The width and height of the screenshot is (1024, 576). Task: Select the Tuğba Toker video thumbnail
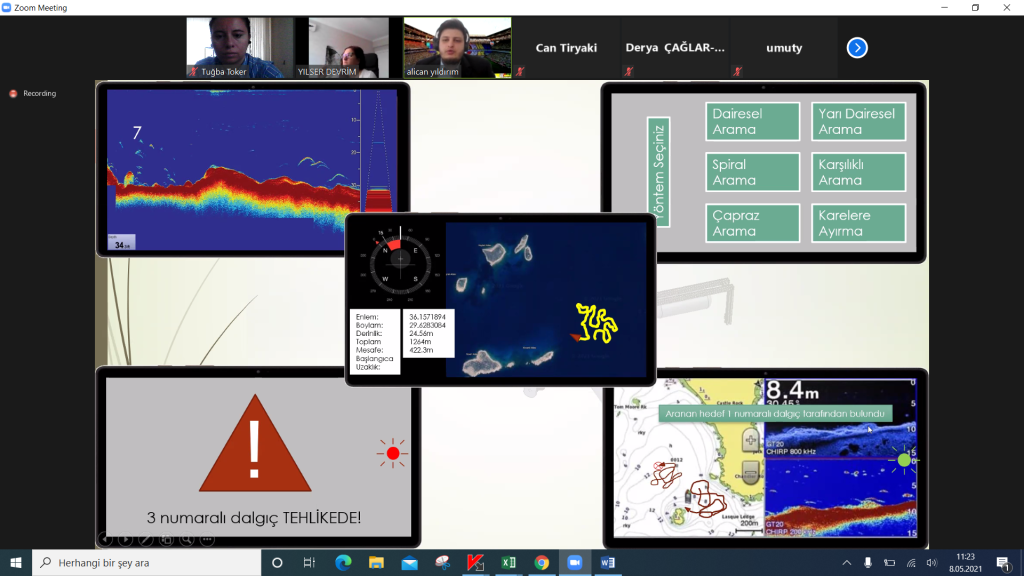click(240, 47)
